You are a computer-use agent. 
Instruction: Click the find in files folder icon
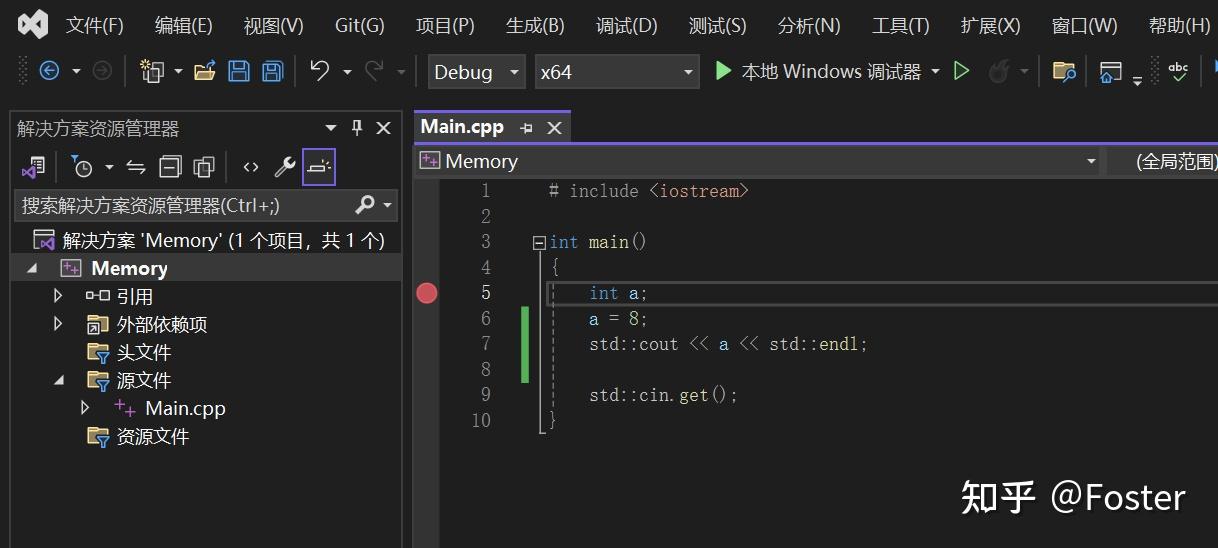(x=1064, y=71)
